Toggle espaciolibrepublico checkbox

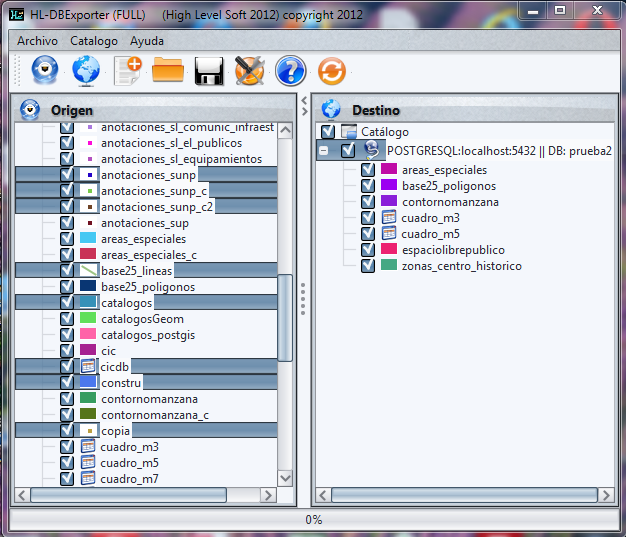click(368, 250)
